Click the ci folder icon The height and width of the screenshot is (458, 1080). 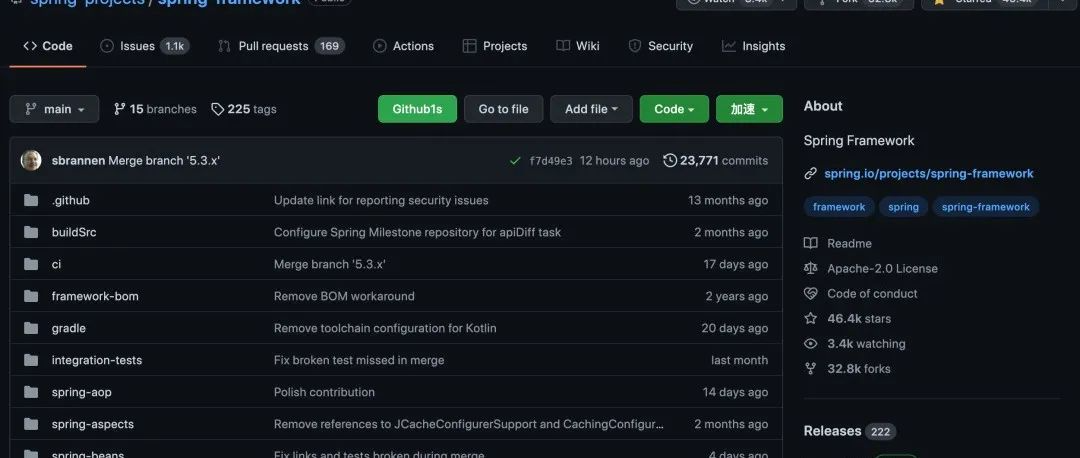[31, 264]
